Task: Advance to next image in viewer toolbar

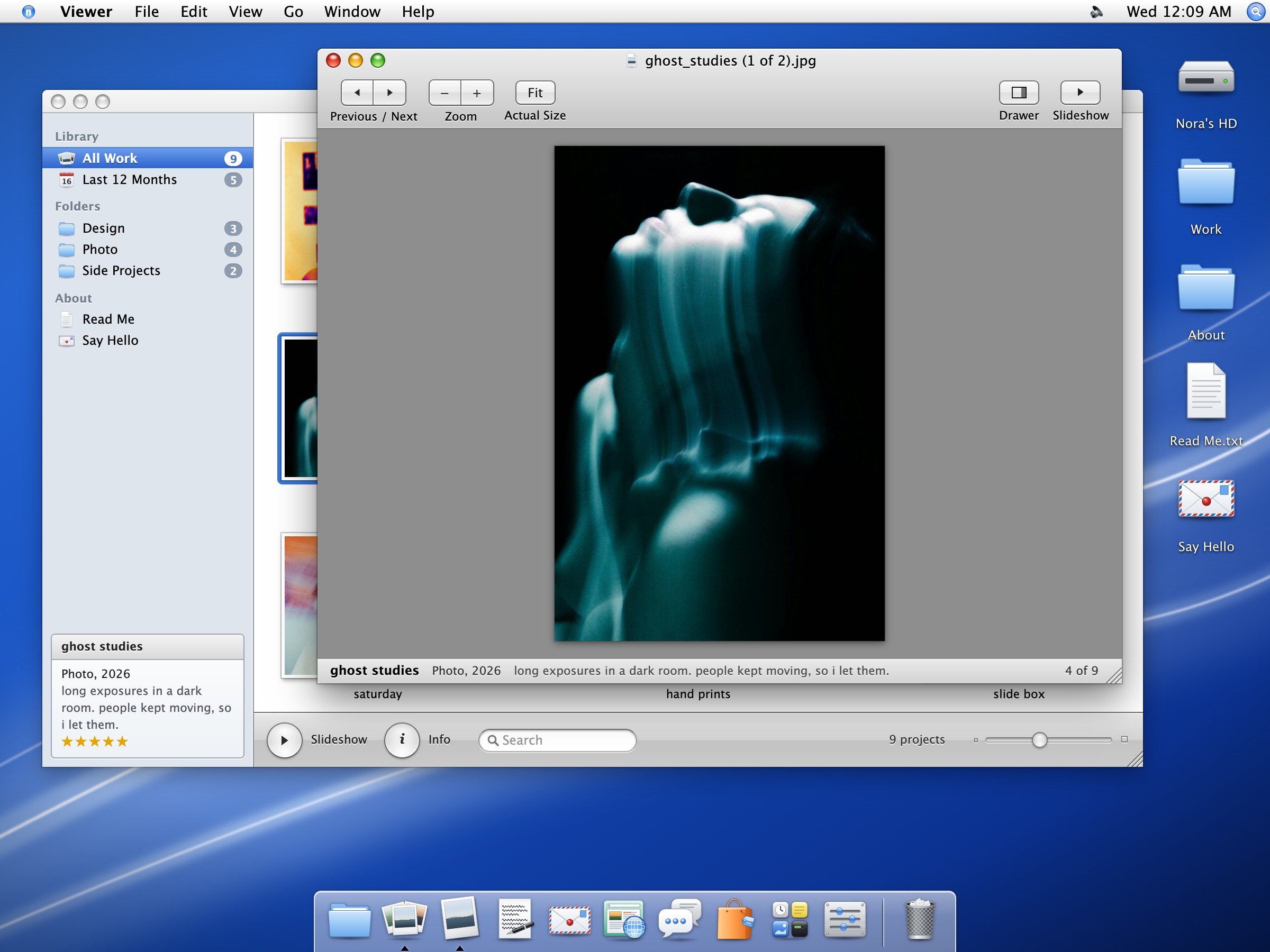Action: click(390, 93)
